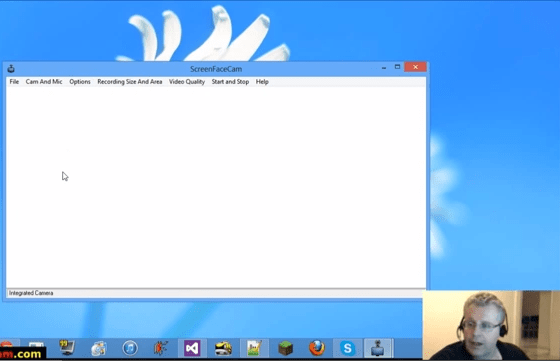Click the webcam preview thumbnail
The image size is (560, 361).
coord(491,325)
